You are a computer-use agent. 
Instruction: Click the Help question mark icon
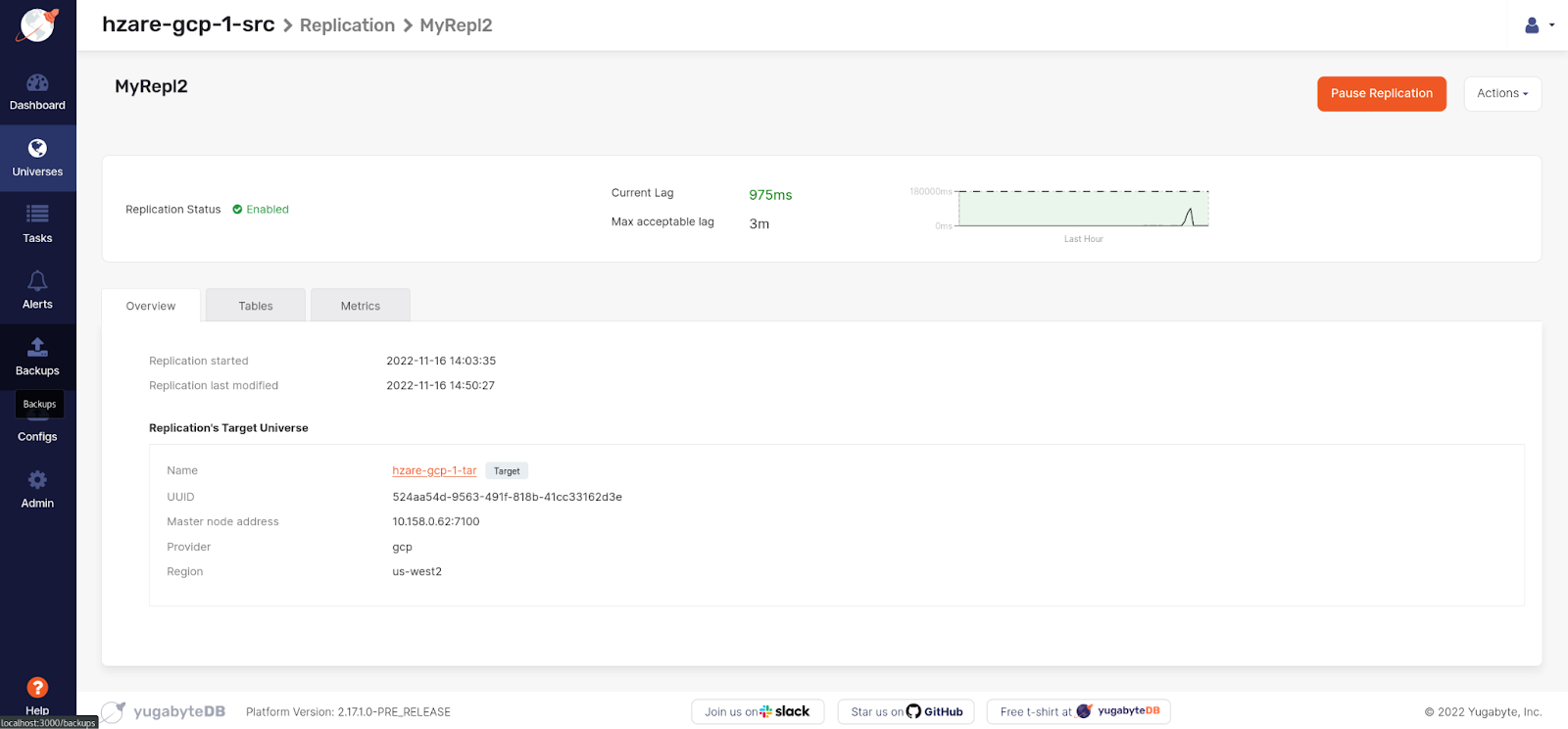37,688
